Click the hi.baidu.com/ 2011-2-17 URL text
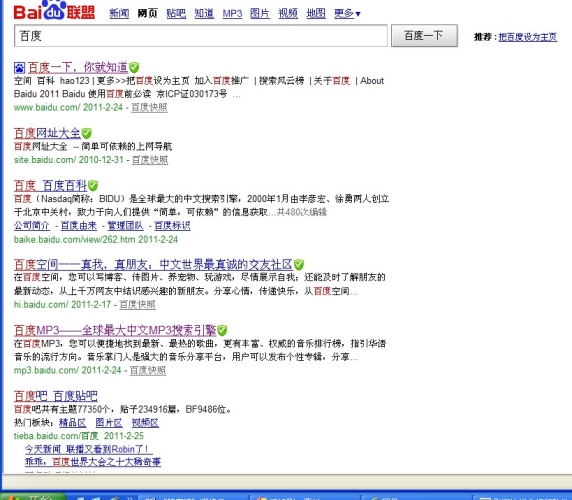Image resolution: width=572 pixels, height=500 pixels. (x=62, y=305)
